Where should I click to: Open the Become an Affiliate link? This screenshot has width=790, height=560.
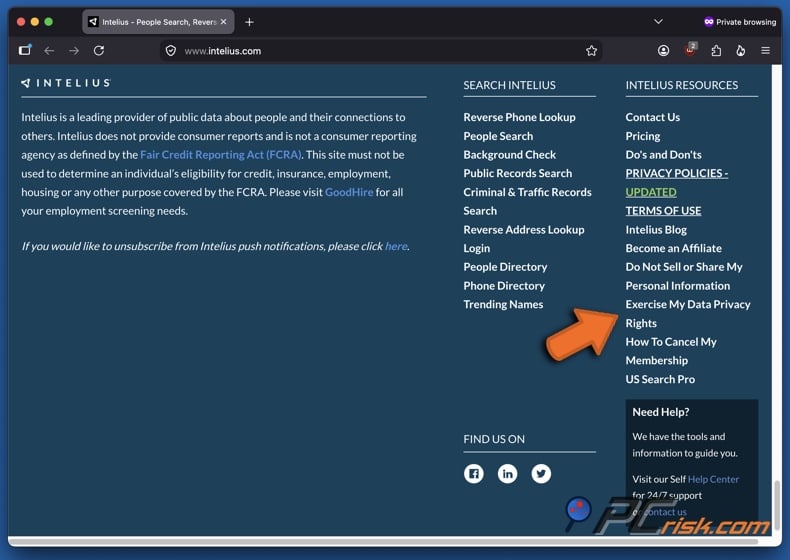tap(673, 248)
